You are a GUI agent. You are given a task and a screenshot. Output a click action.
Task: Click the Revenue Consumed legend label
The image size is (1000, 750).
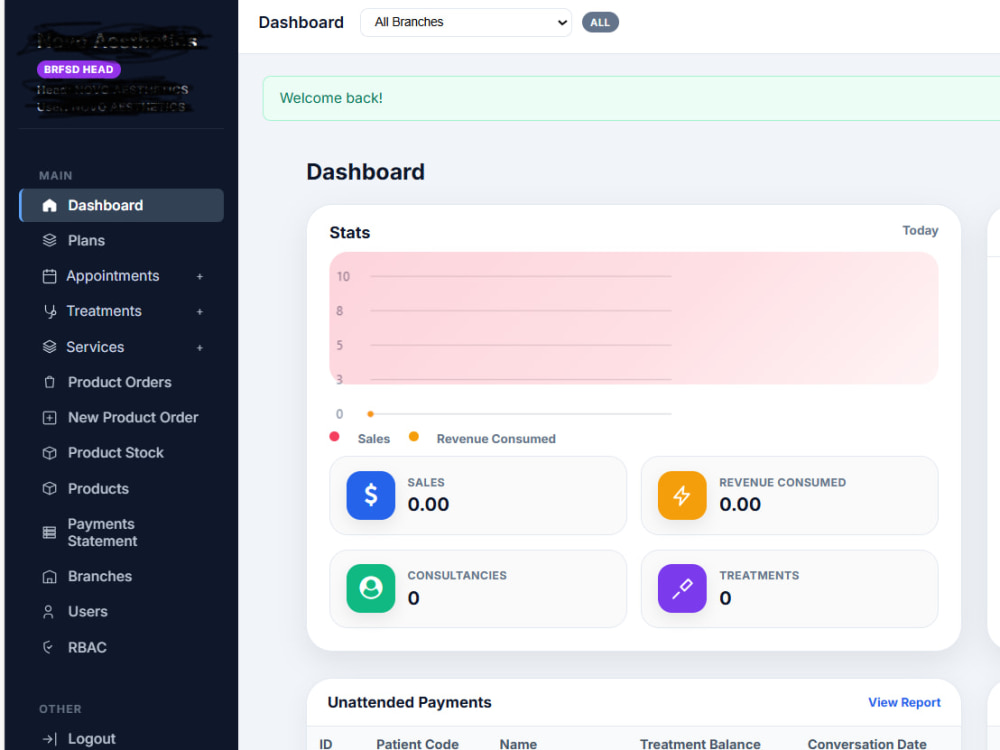pos(496,439)
